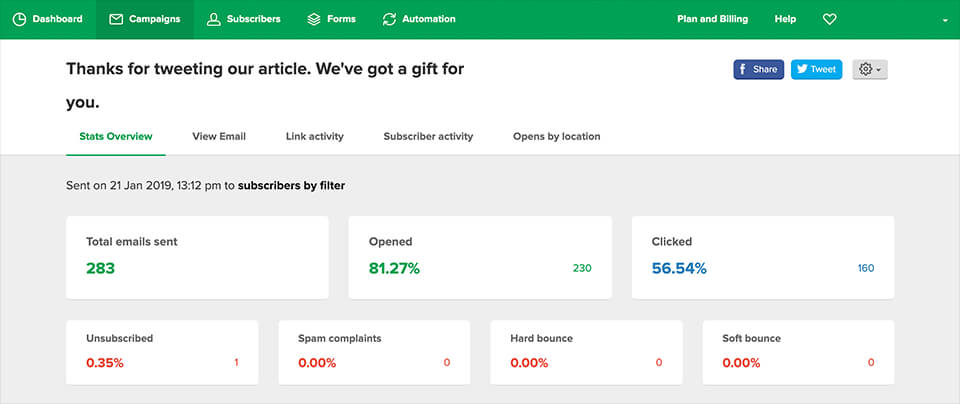Open the gear settings dropdown
The height and width of the screenshot is (404, 960).
[869, 69]
